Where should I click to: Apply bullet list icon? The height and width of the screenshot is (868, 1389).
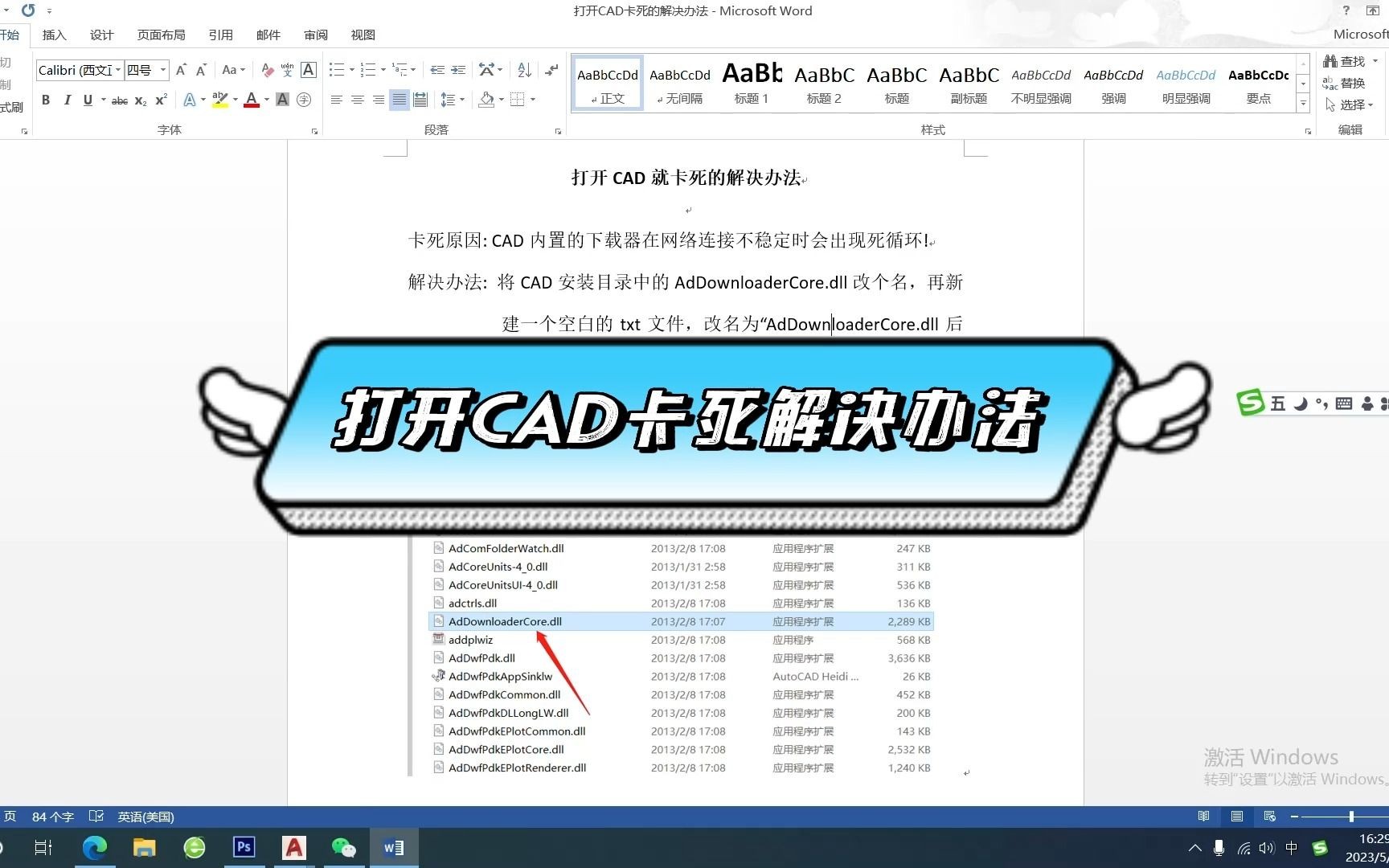pyautogui.click(x=337, y=70)
